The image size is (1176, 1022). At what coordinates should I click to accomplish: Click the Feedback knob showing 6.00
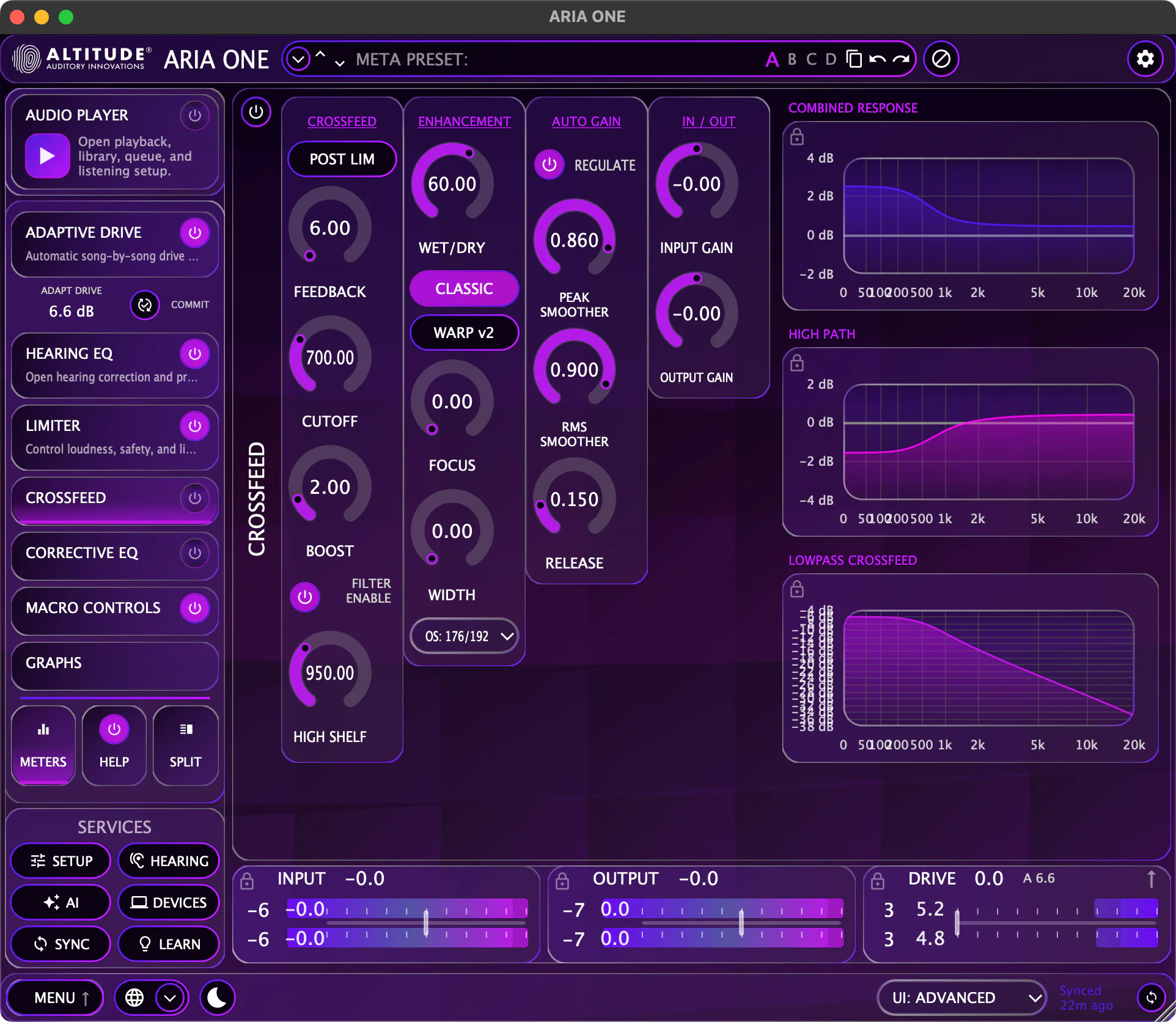pos(330,227)
